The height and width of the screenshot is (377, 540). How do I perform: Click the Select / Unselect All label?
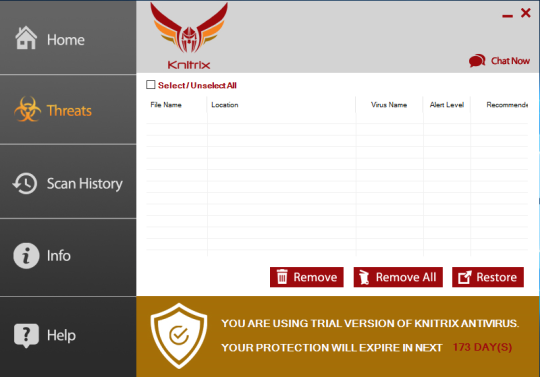[197, 85]
